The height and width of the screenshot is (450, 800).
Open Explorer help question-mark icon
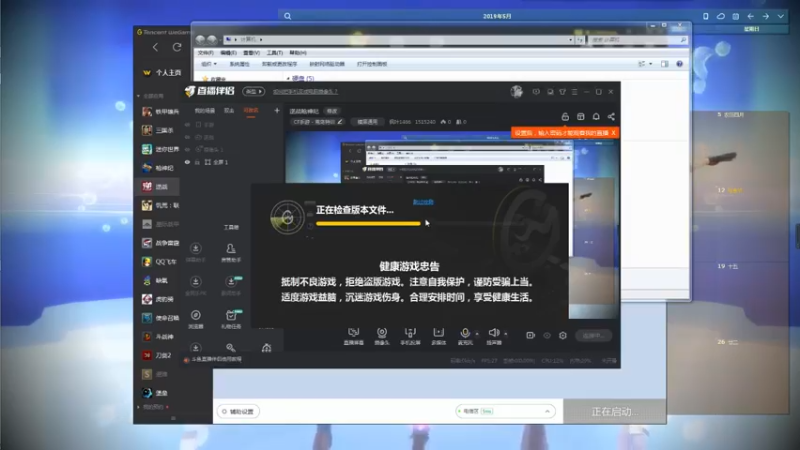pos(680,64)
